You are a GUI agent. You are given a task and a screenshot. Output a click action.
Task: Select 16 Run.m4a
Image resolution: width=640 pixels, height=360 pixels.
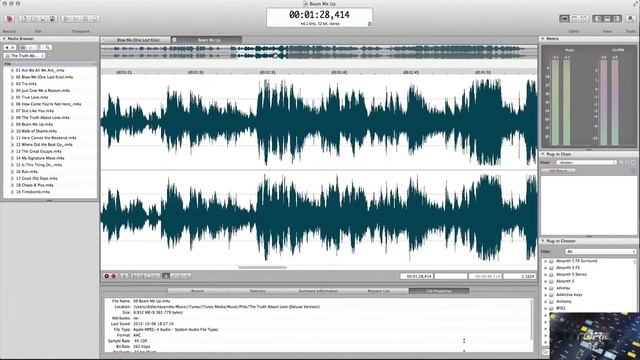tap(27, 172)
